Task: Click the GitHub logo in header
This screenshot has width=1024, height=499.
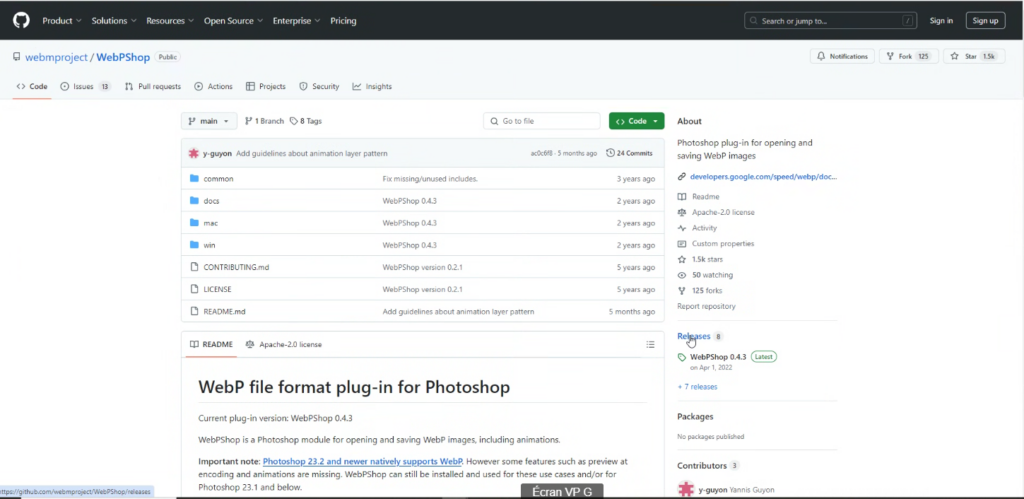Action: [x=22, y=20]
